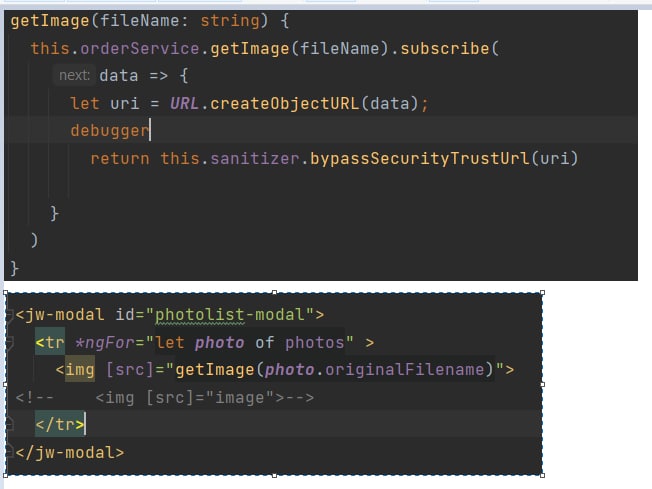
Task: Click the '*ngFor' directive
Action: click(105, 343)
